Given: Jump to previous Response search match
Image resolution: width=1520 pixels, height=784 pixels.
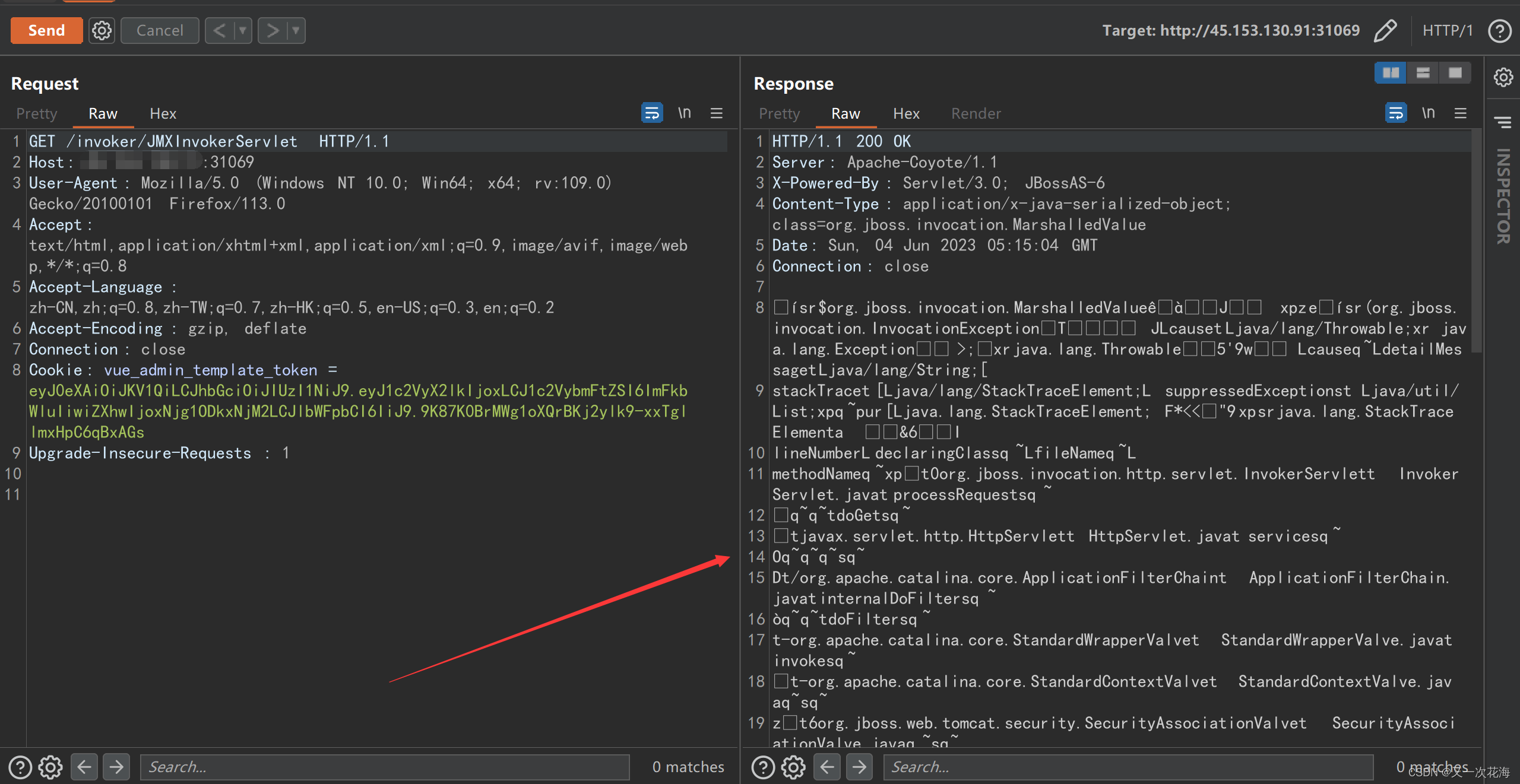Looking at the screenshot, I should tap(827, 767).
